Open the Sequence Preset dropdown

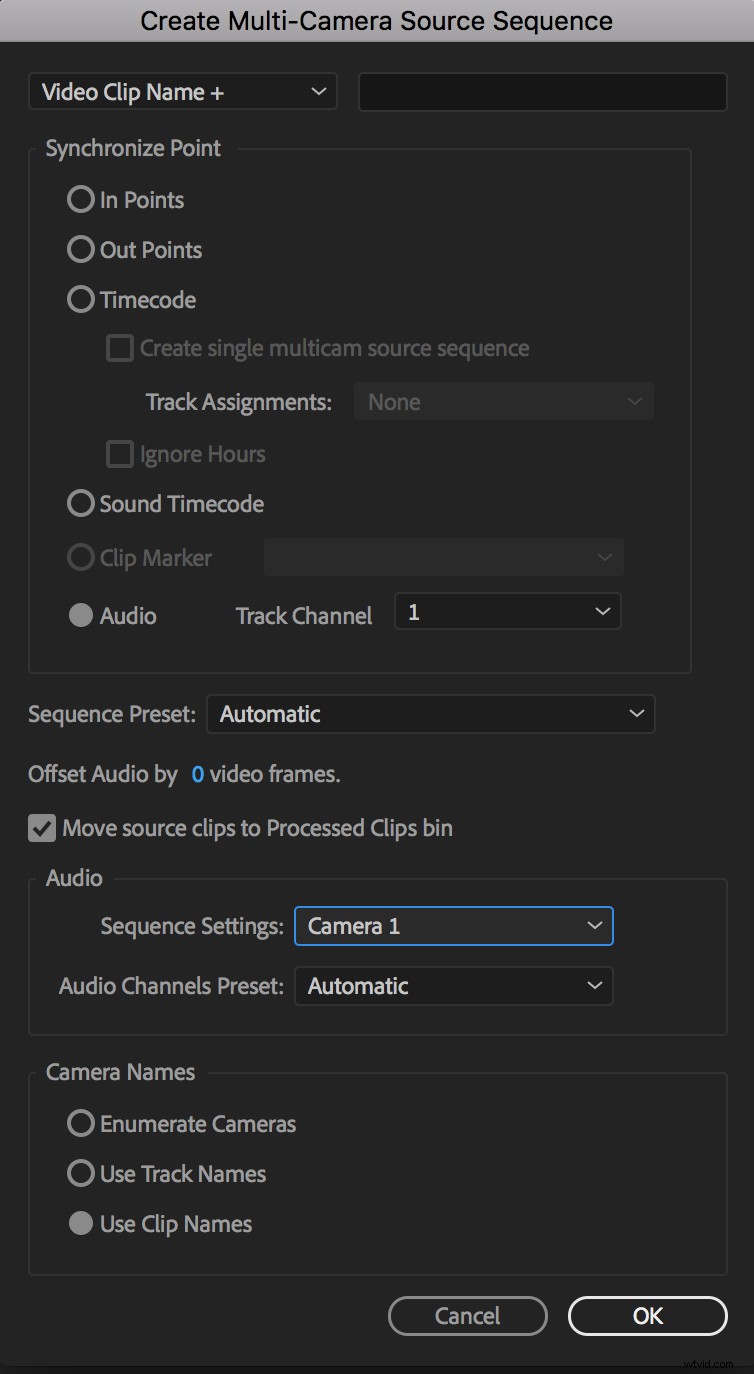point(430,714)
